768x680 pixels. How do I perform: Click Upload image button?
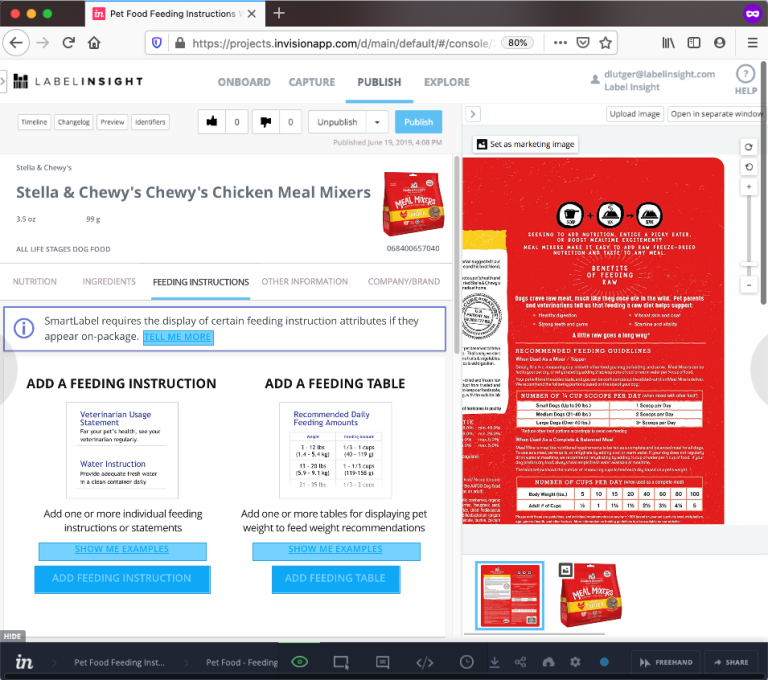pyautogui.click(x=634, y=114)
